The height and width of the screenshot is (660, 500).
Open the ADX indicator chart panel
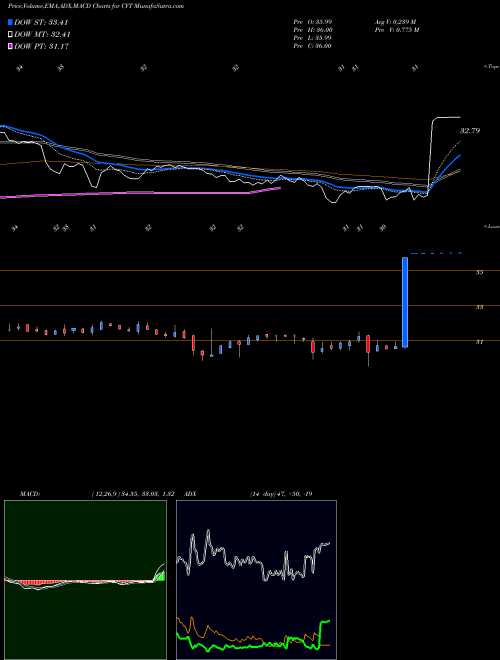(x=256, y=580)
